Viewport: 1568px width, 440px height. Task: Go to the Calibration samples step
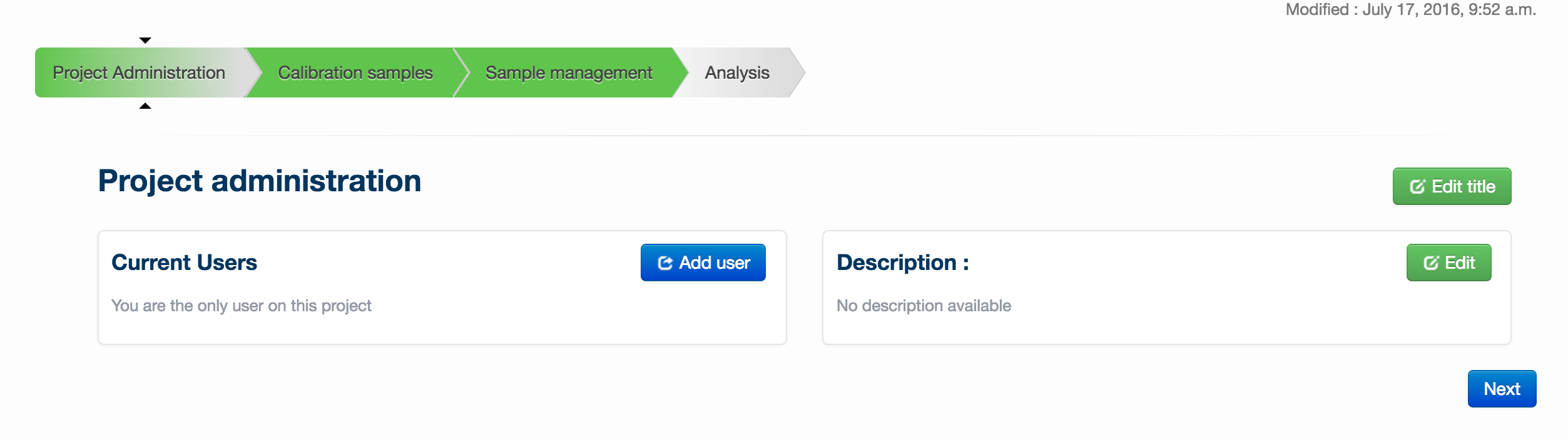pos(355,72)
